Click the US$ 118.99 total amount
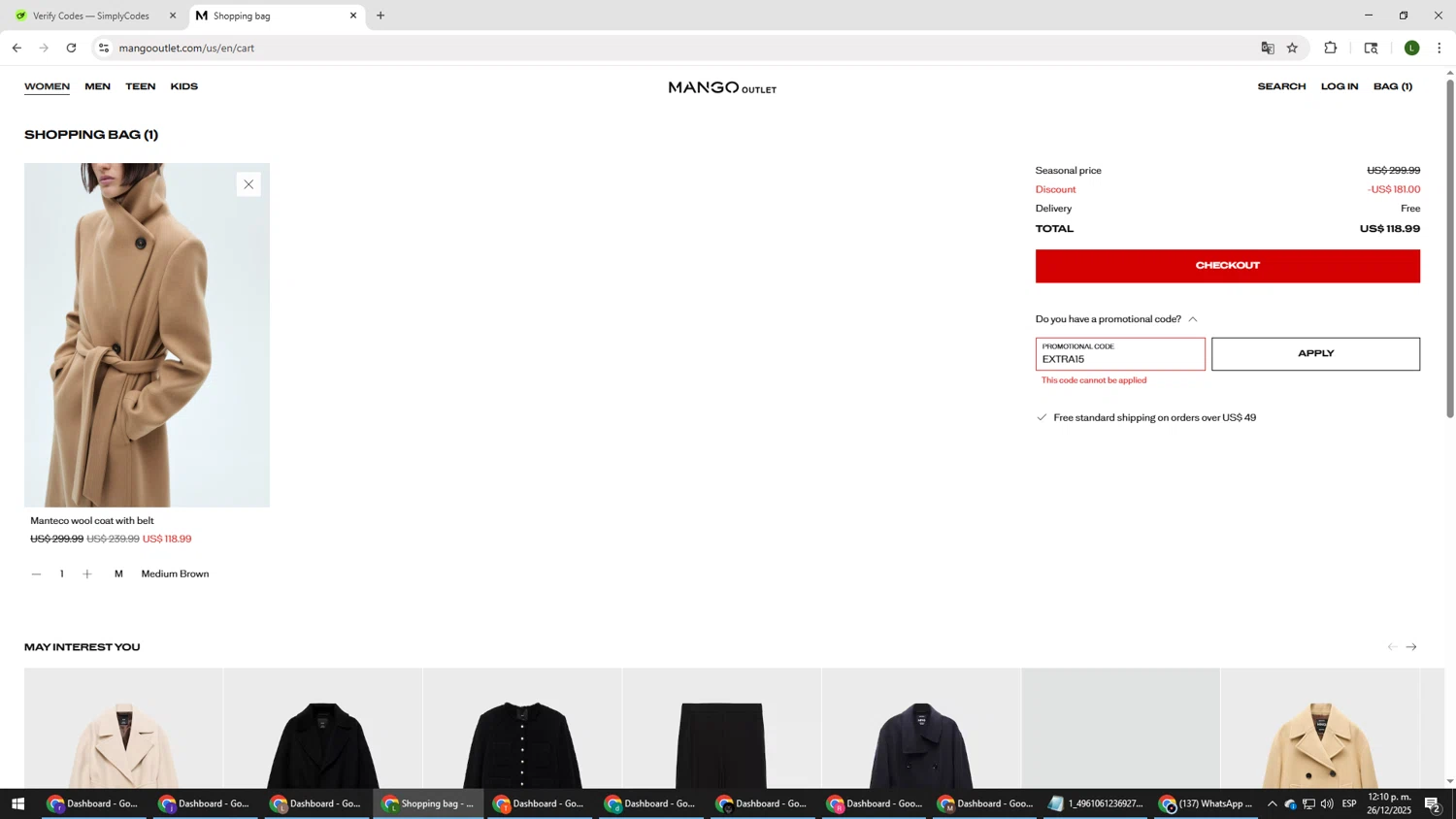This screenshot has width=1456, height=819. point(1390,229)
